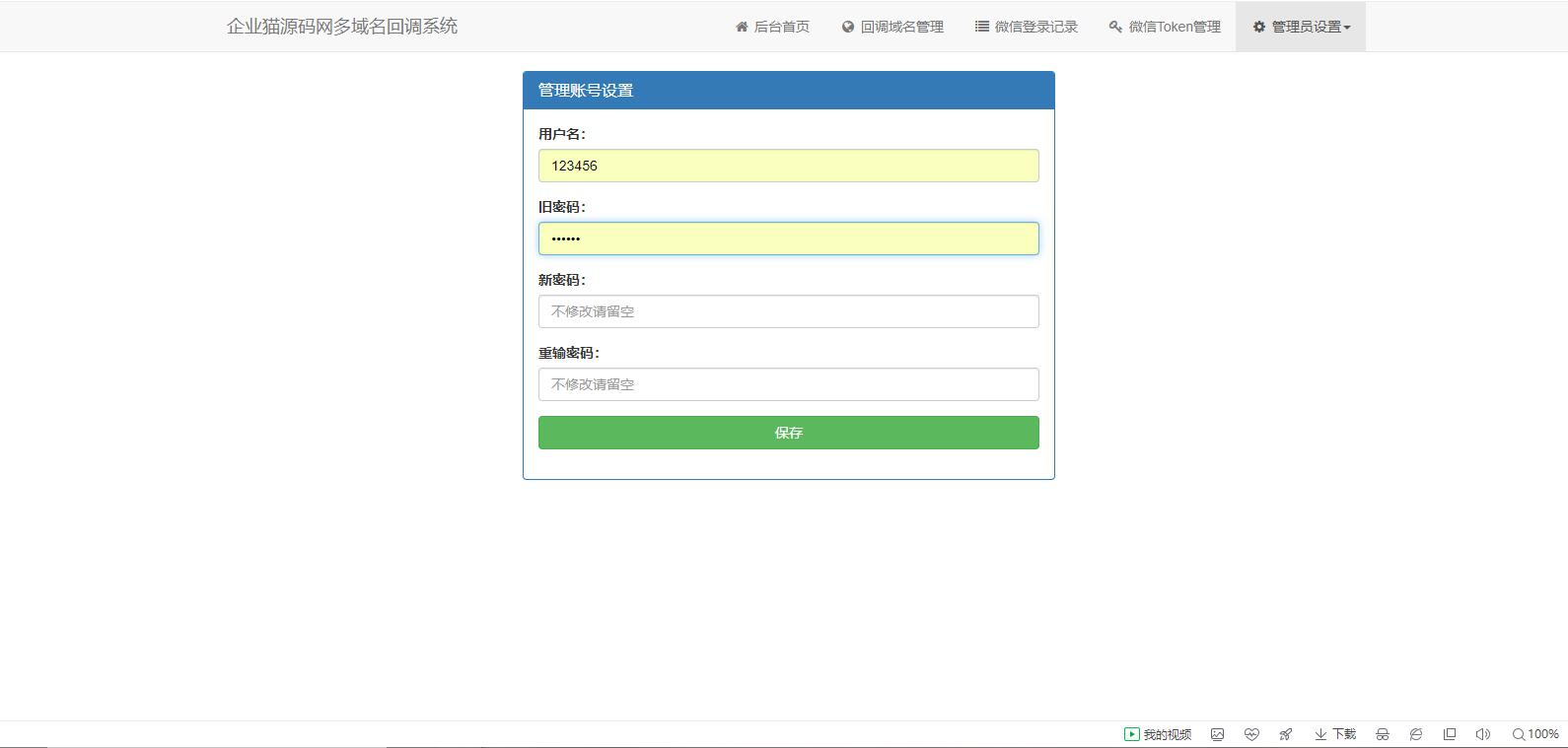The image size is (1568, 748).
Task: Click the heartbeat health-check icon
Action: (x=1251, y=734)
